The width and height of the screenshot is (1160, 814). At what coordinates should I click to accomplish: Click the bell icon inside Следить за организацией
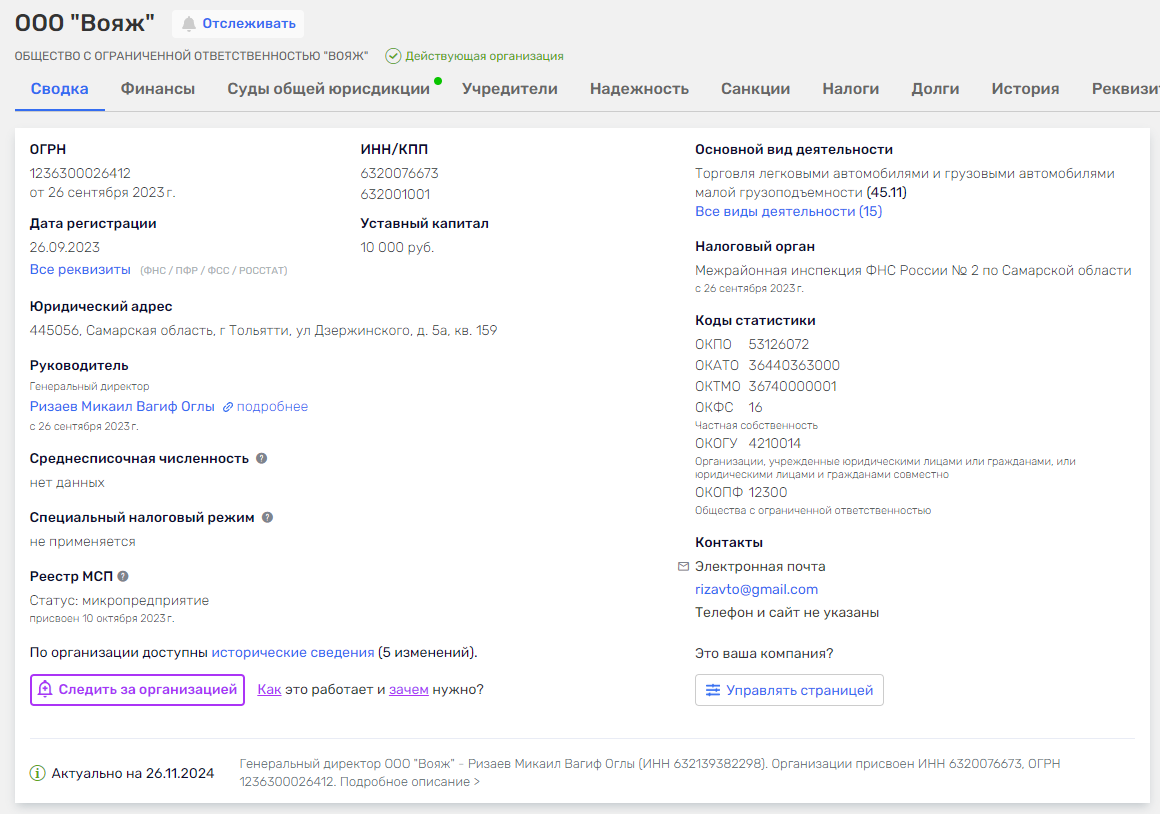tap(45, 689)
